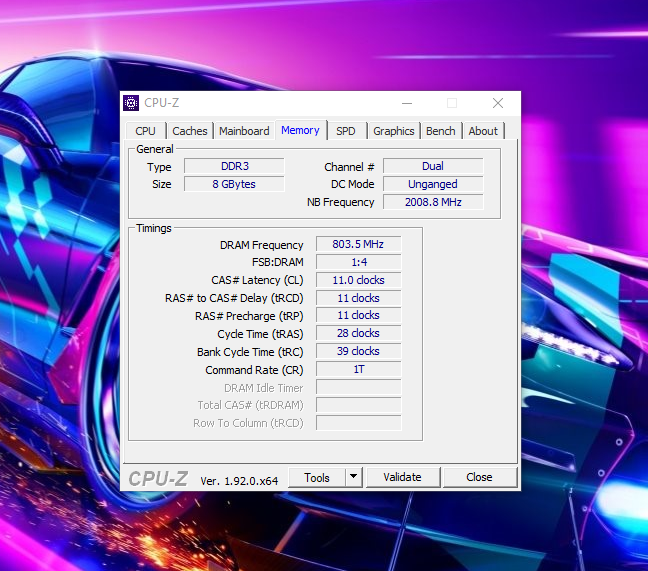The height and width of the screenshot is (571, 648).
Task: Click the NB Frequency value box
Action: 433,202
